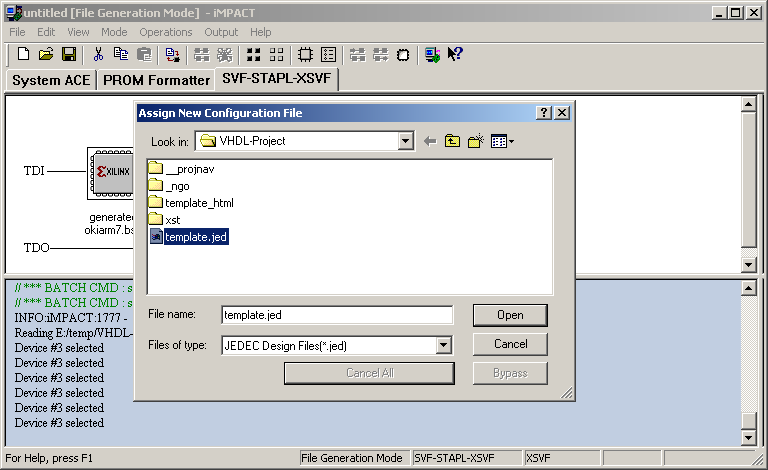This screenshot has height=470, width=768.
Task: Open the View Menu icon in dialog
Action: pos(502,141)
